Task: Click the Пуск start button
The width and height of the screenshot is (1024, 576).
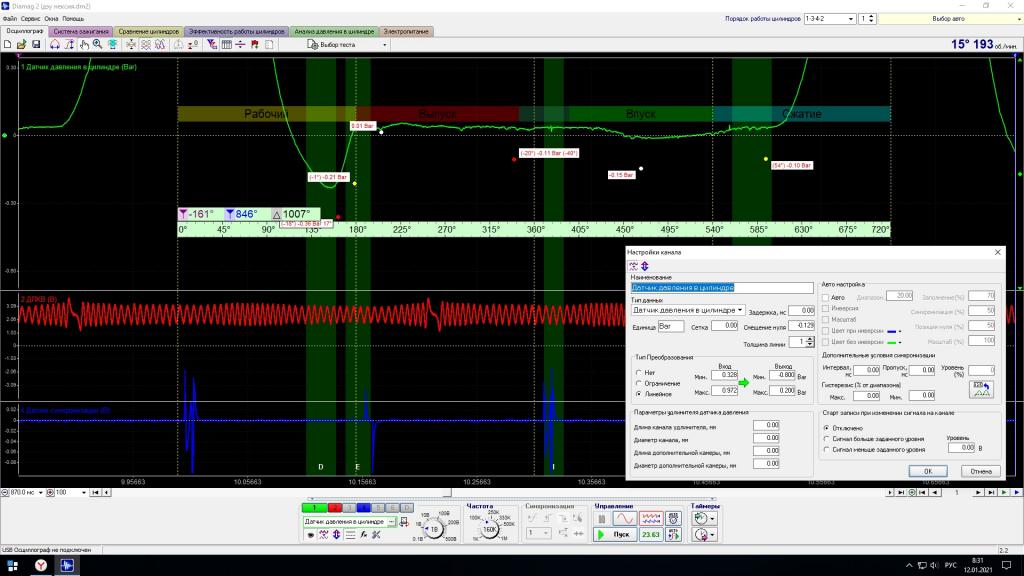Action: [614, 535]
